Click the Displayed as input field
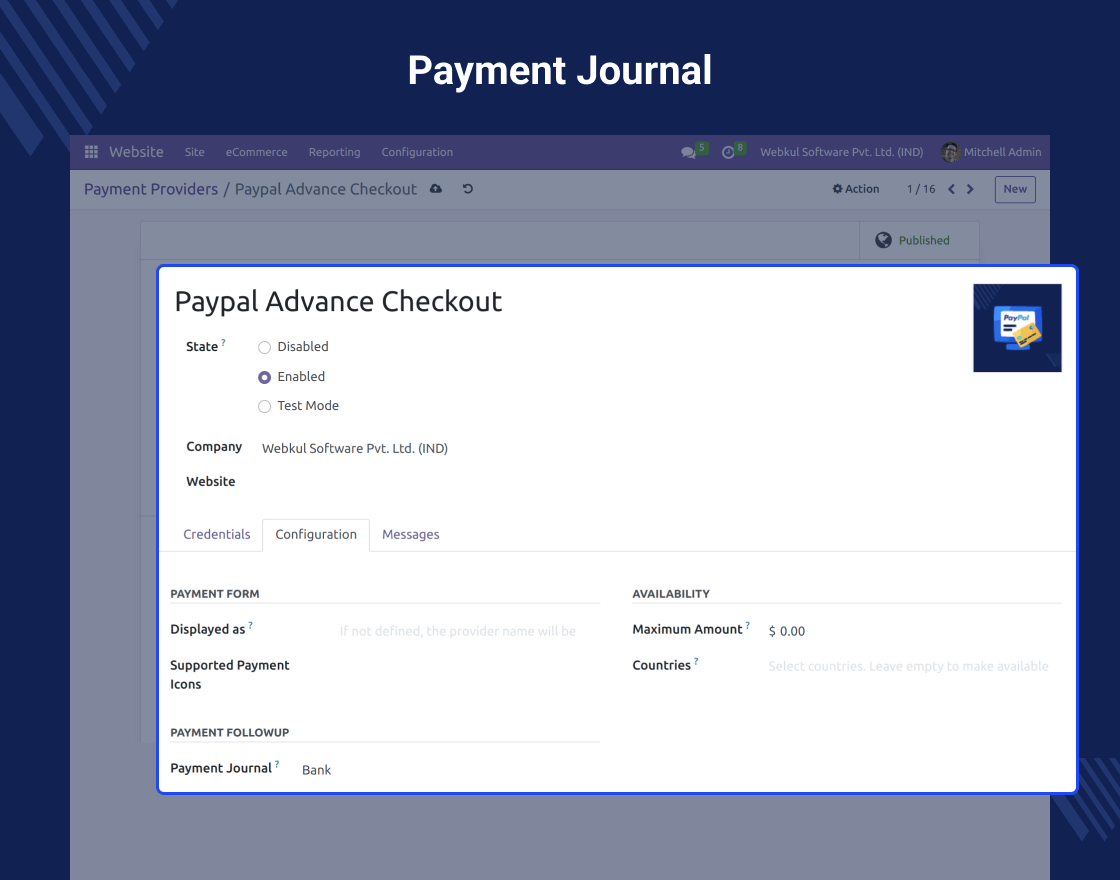 (469, 631)
